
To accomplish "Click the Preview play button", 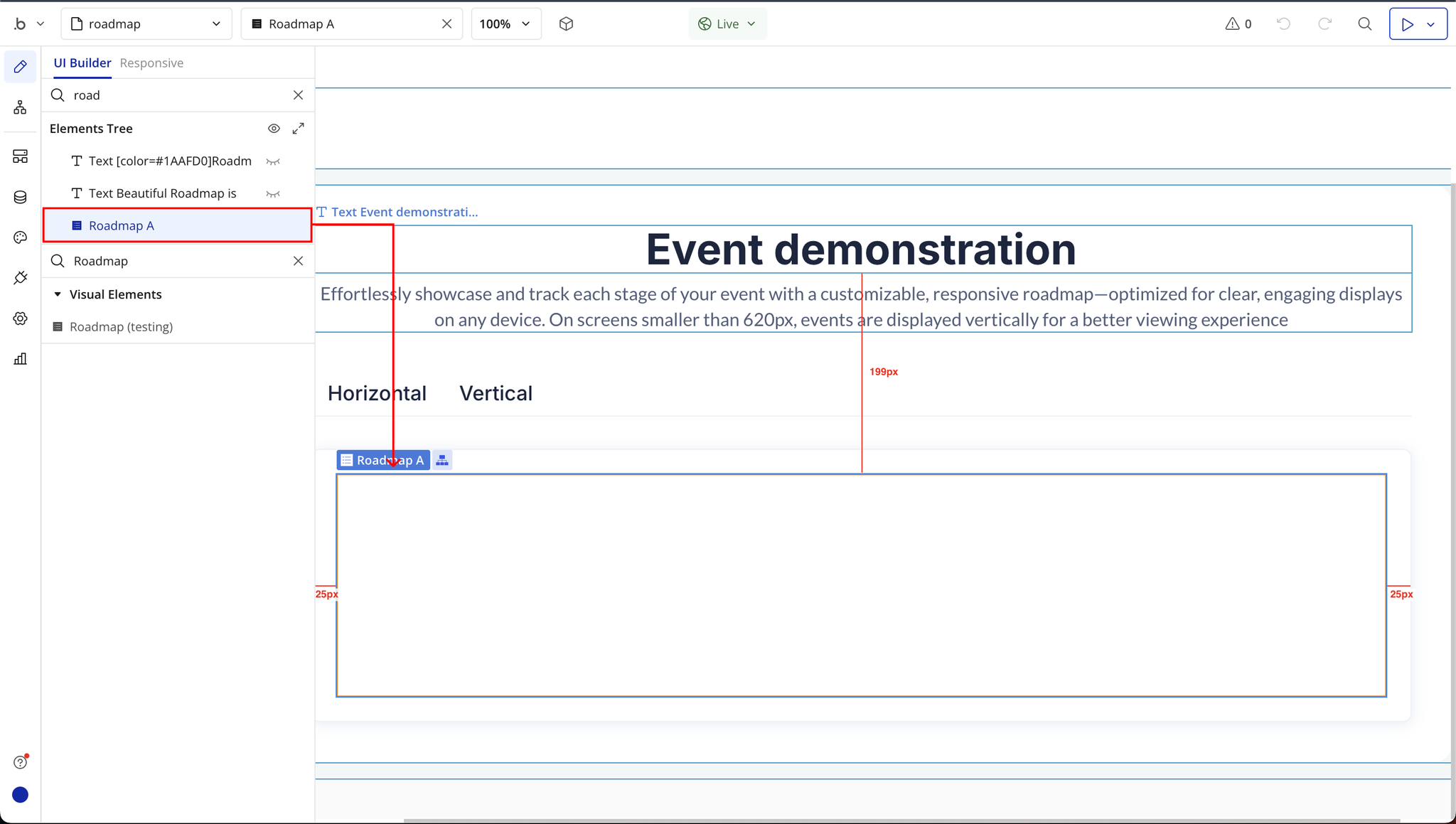I will pyautogui.click(x=1407, y=24).
